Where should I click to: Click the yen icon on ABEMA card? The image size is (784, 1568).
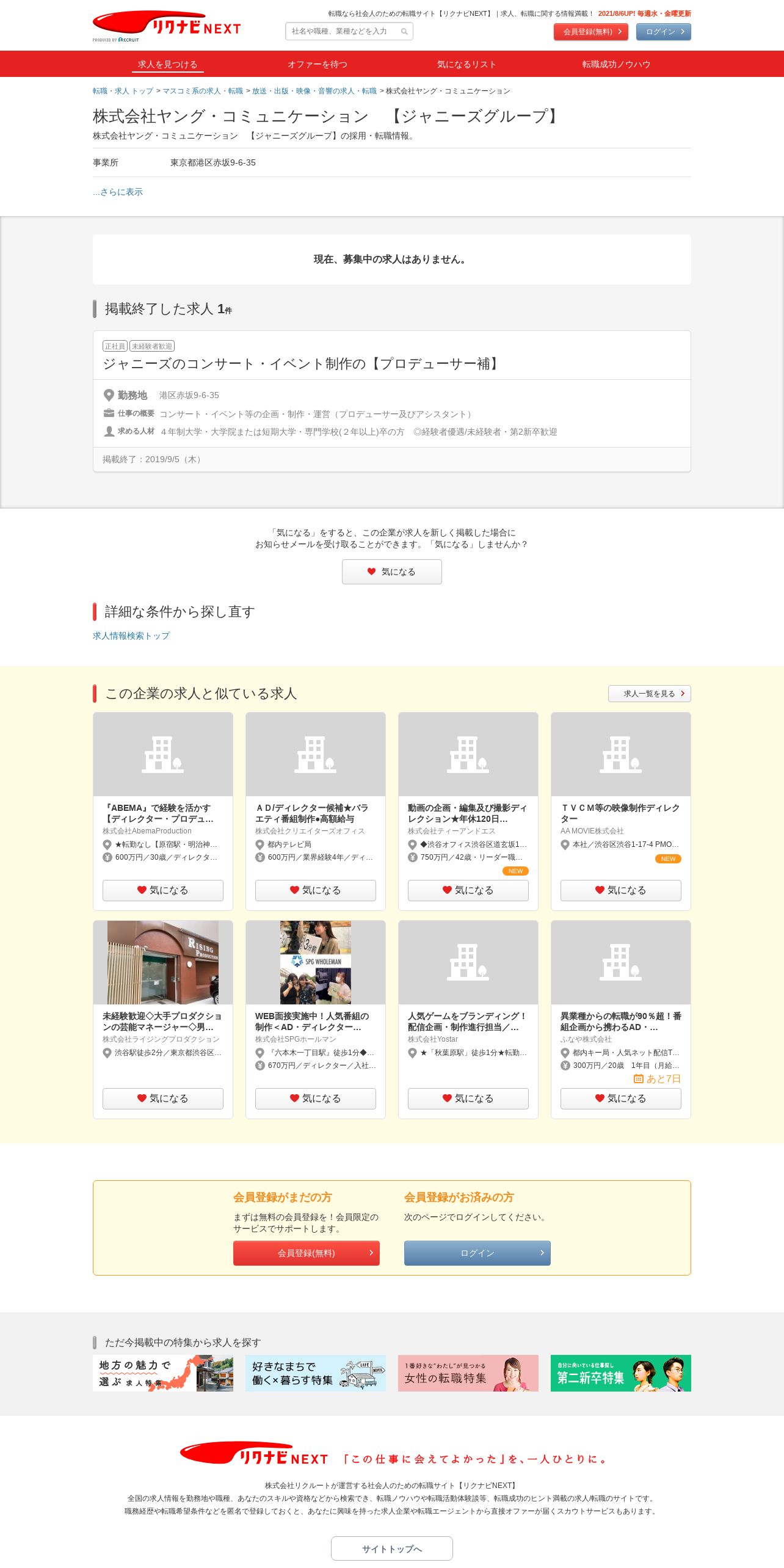click(x=107, y=857)
